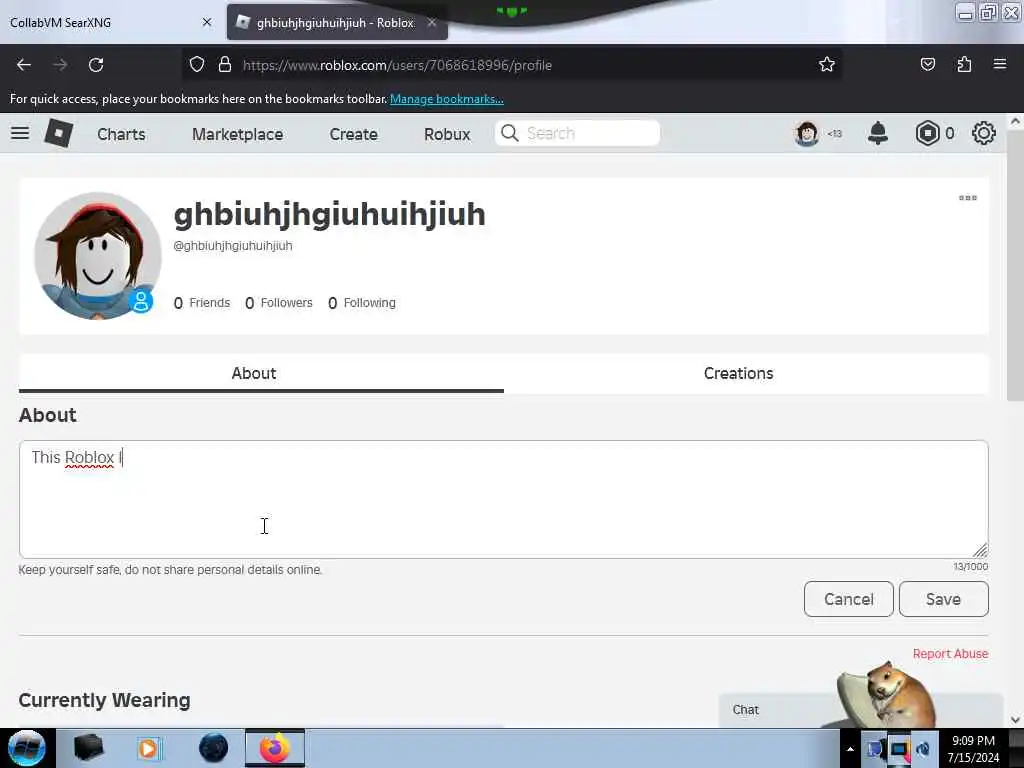Viewport: 1024px width, 768px height.
Task: Open the Pocket save icon
Action: tap(927, 64)
